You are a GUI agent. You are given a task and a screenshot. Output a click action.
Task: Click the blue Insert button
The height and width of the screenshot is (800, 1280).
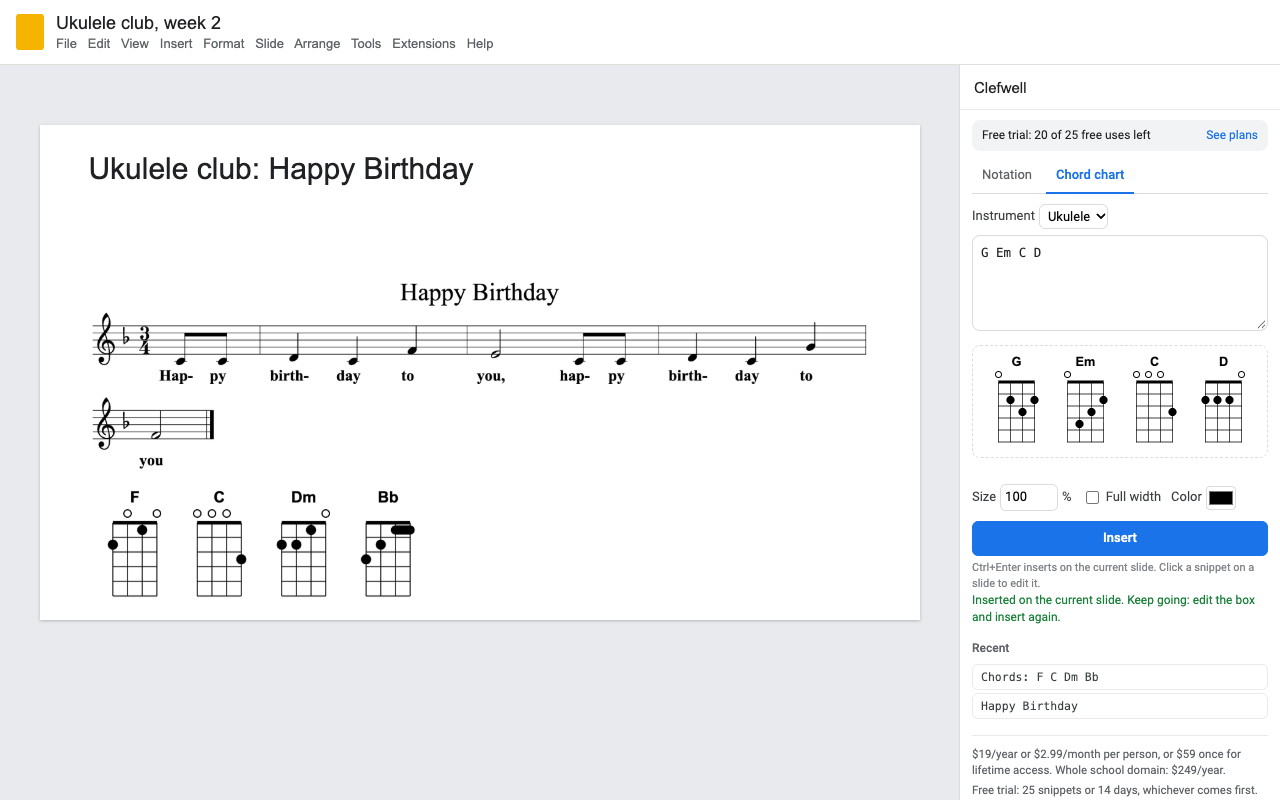[x=1120, y=538]
